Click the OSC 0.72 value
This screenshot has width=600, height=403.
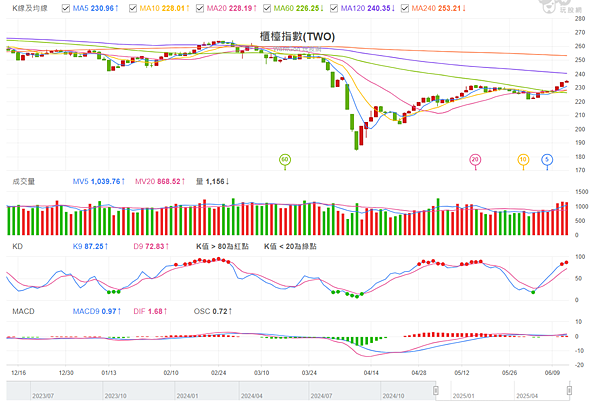[213, 312]
